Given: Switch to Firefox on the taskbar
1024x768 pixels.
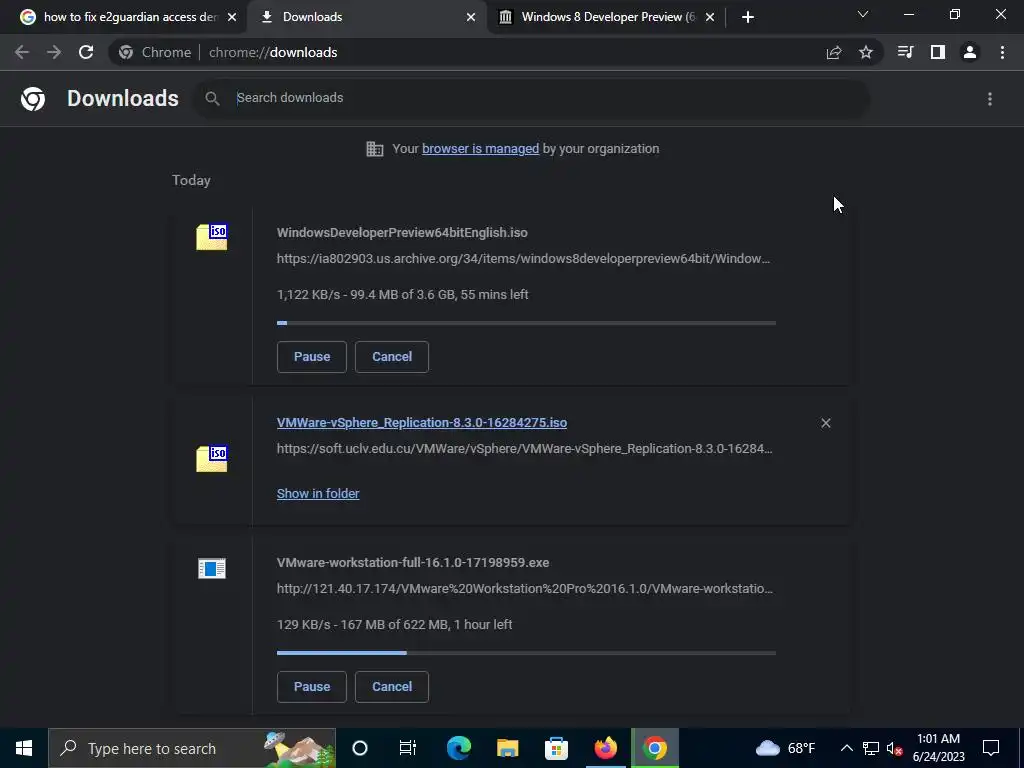Looking at the screenshot, I should [605, 748].
